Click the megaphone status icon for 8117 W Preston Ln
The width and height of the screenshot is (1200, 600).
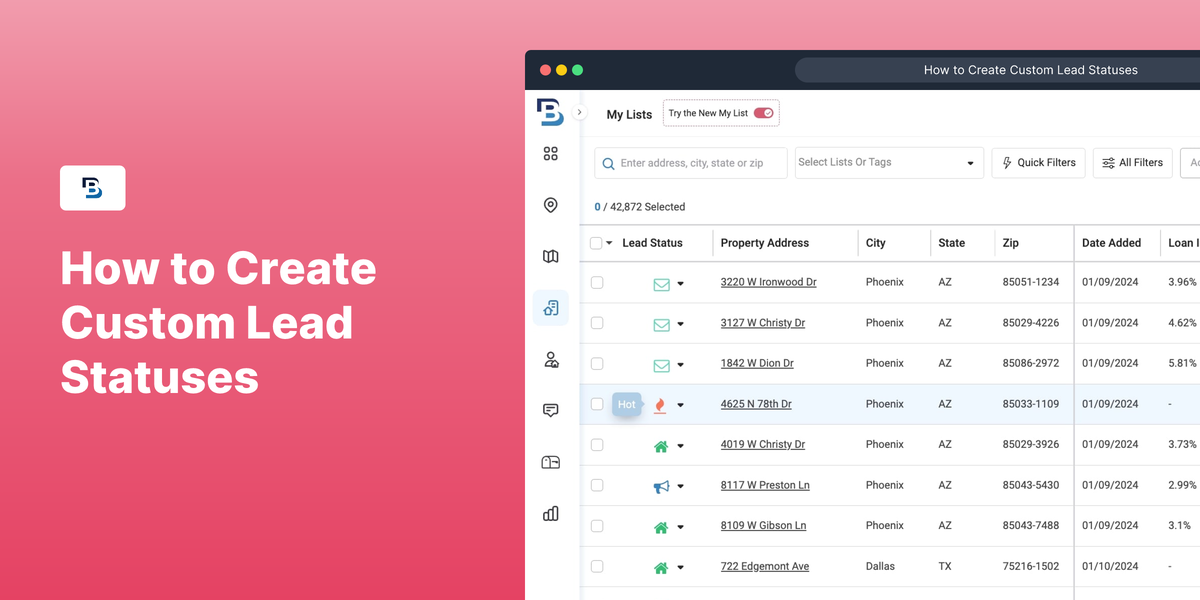tap(660, 485)
